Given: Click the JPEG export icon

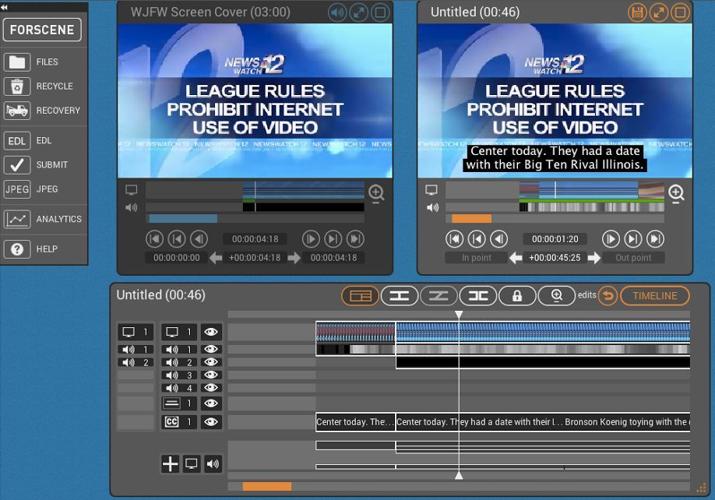Looking at the screenshot, I should pyautogui.click(x=17, y=189).
